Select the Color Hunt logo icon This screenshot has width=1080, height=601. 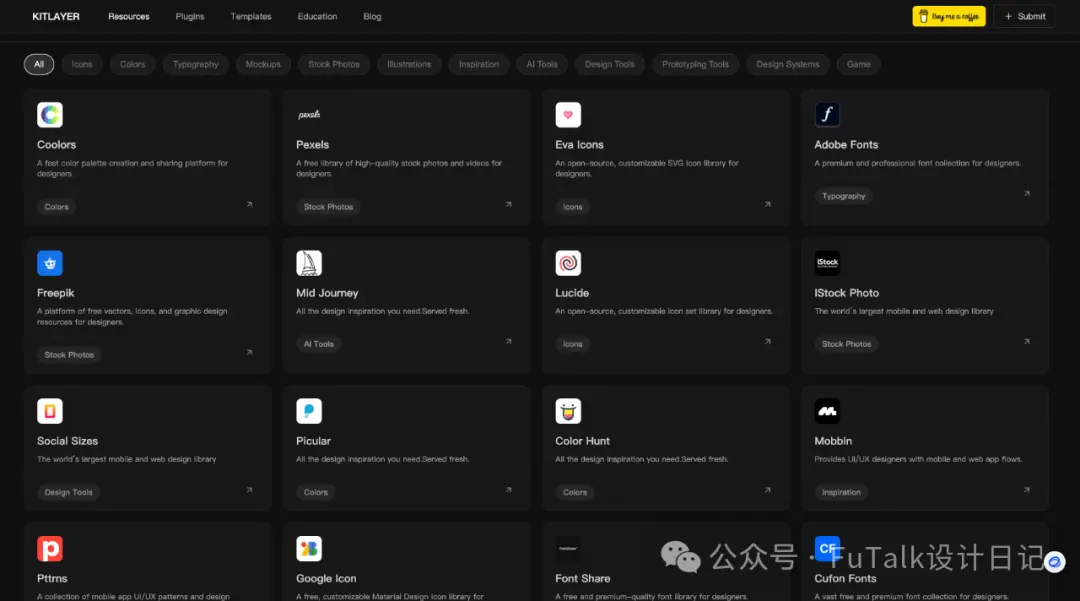coord(568,411)
